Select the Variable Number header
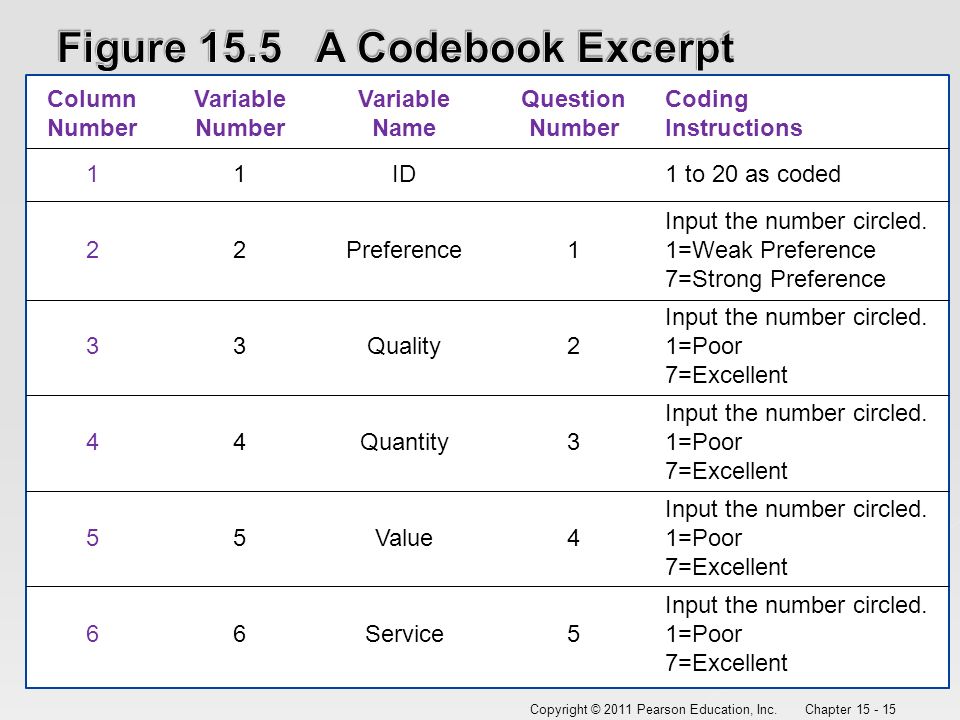 (x=240, y=113)
